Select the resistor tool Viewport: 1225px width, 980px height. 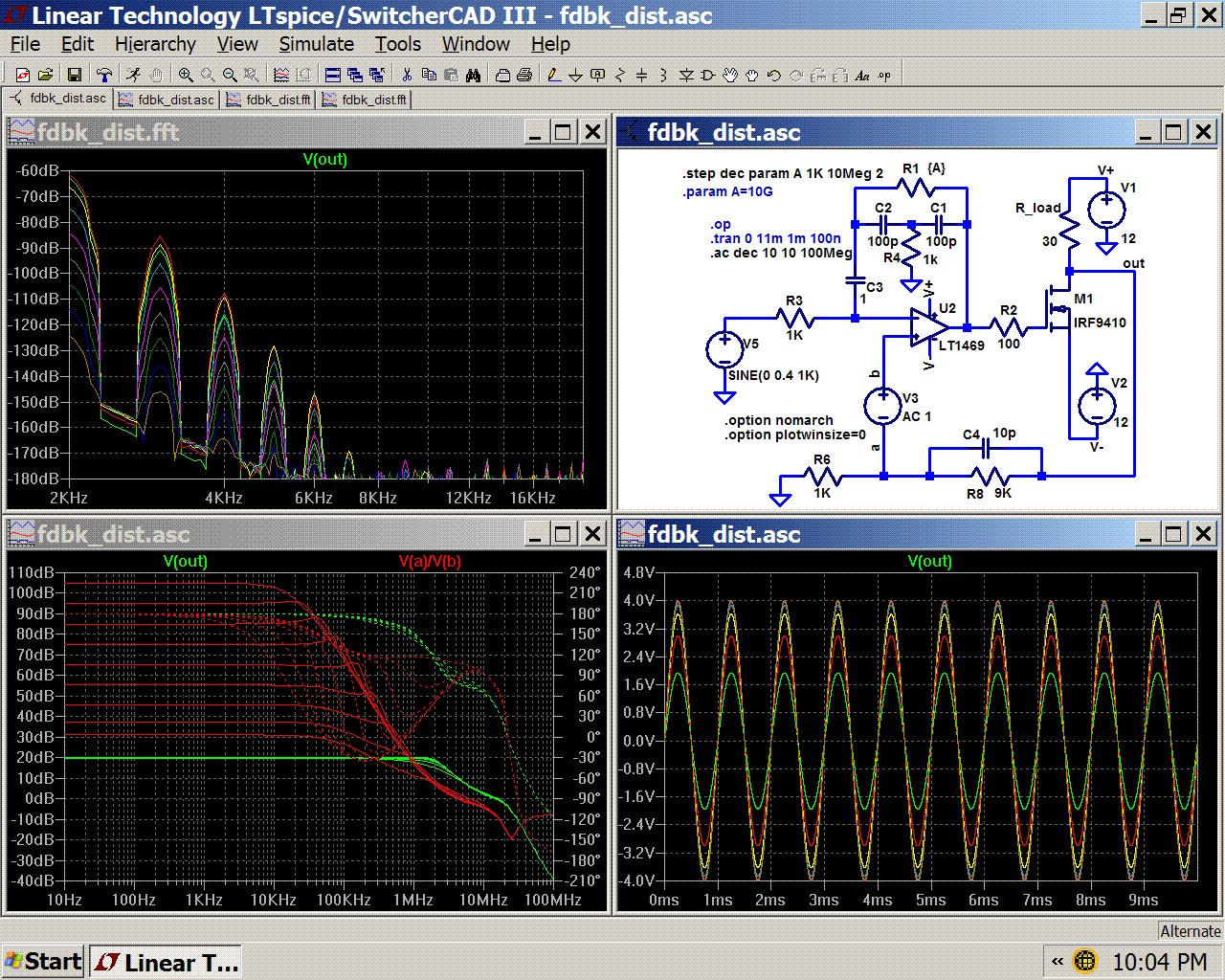click(619, 75)
